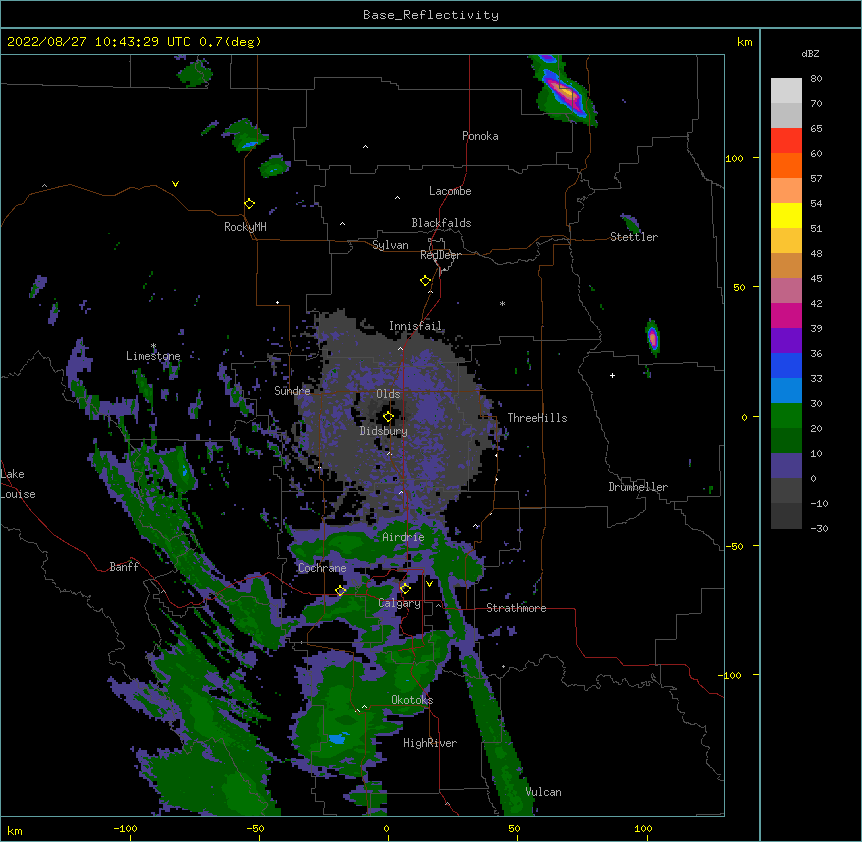The height and width of the screenshot is (842, 862).
Task: Click the white plus marker north of Drumheller
Action: [612, 375]
